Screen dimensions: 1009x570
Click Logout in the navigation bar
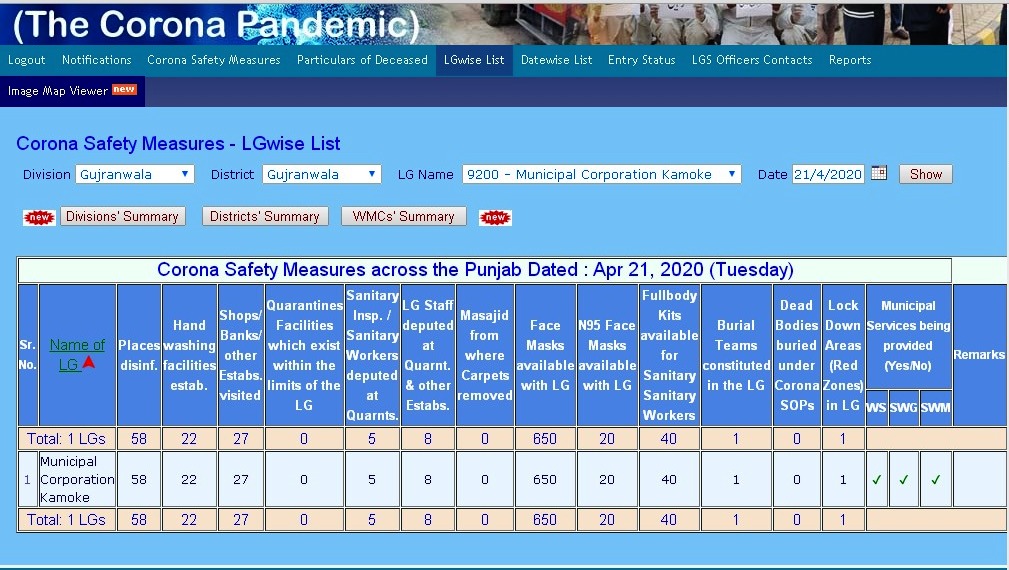tap(26, 60)
